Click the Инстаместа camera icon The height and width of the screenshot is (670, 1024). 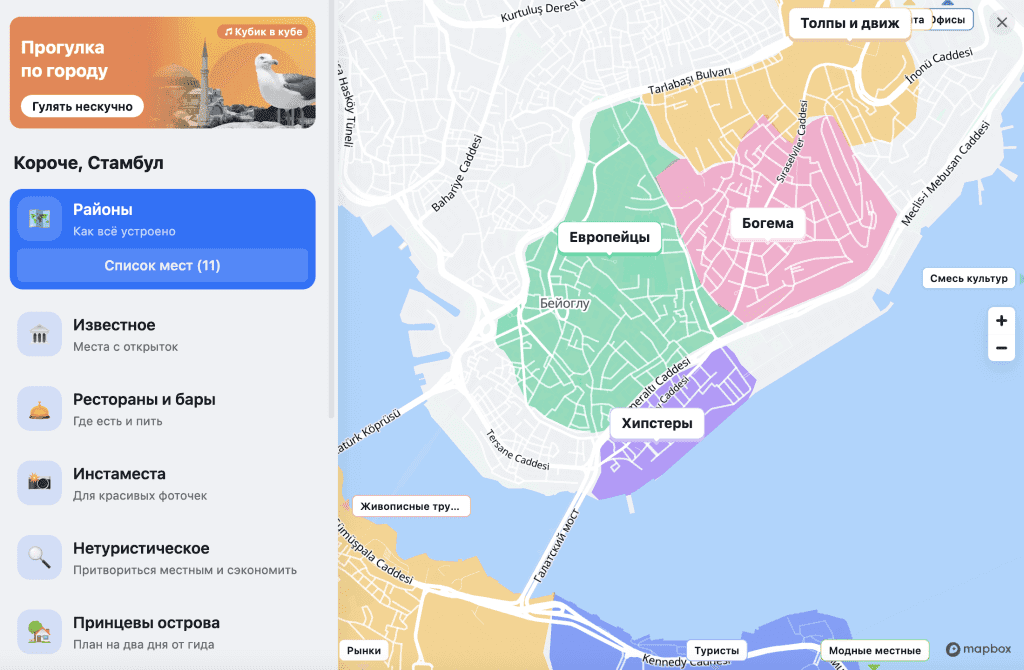[x=40, y=483]
